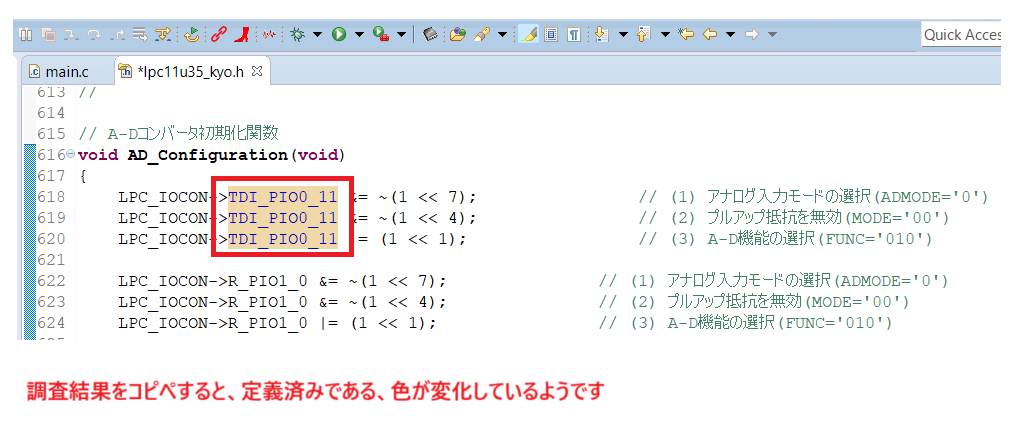This screenshot has height=425, width=1020.
Task: Toggle Show Whitespace Characters pilcrow
Action: tap(574, 34)
